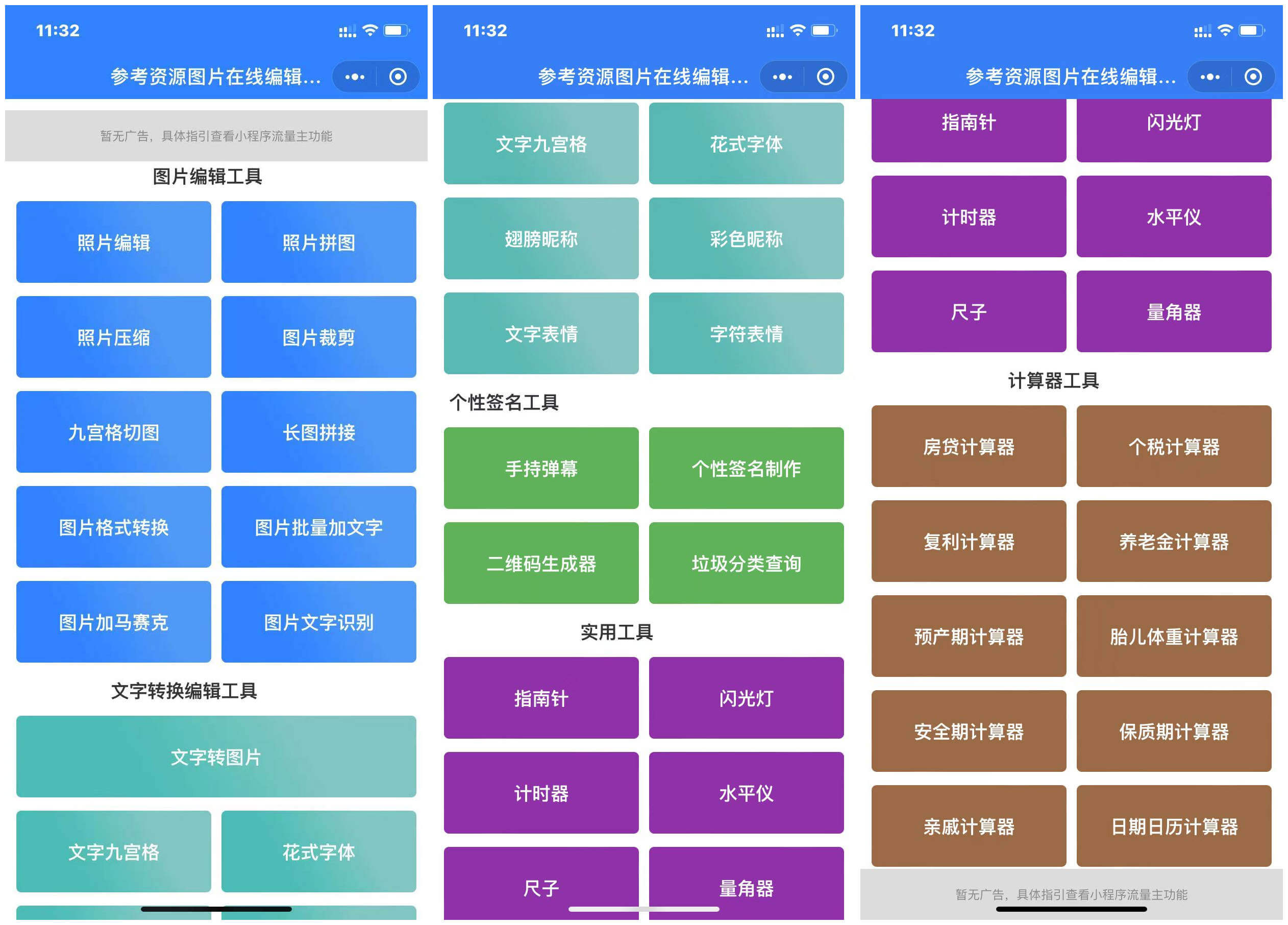Screen dimensions: 1288x925
Task: Launch 预产期计算器 due date calculator
Action: tap(968, 637)
